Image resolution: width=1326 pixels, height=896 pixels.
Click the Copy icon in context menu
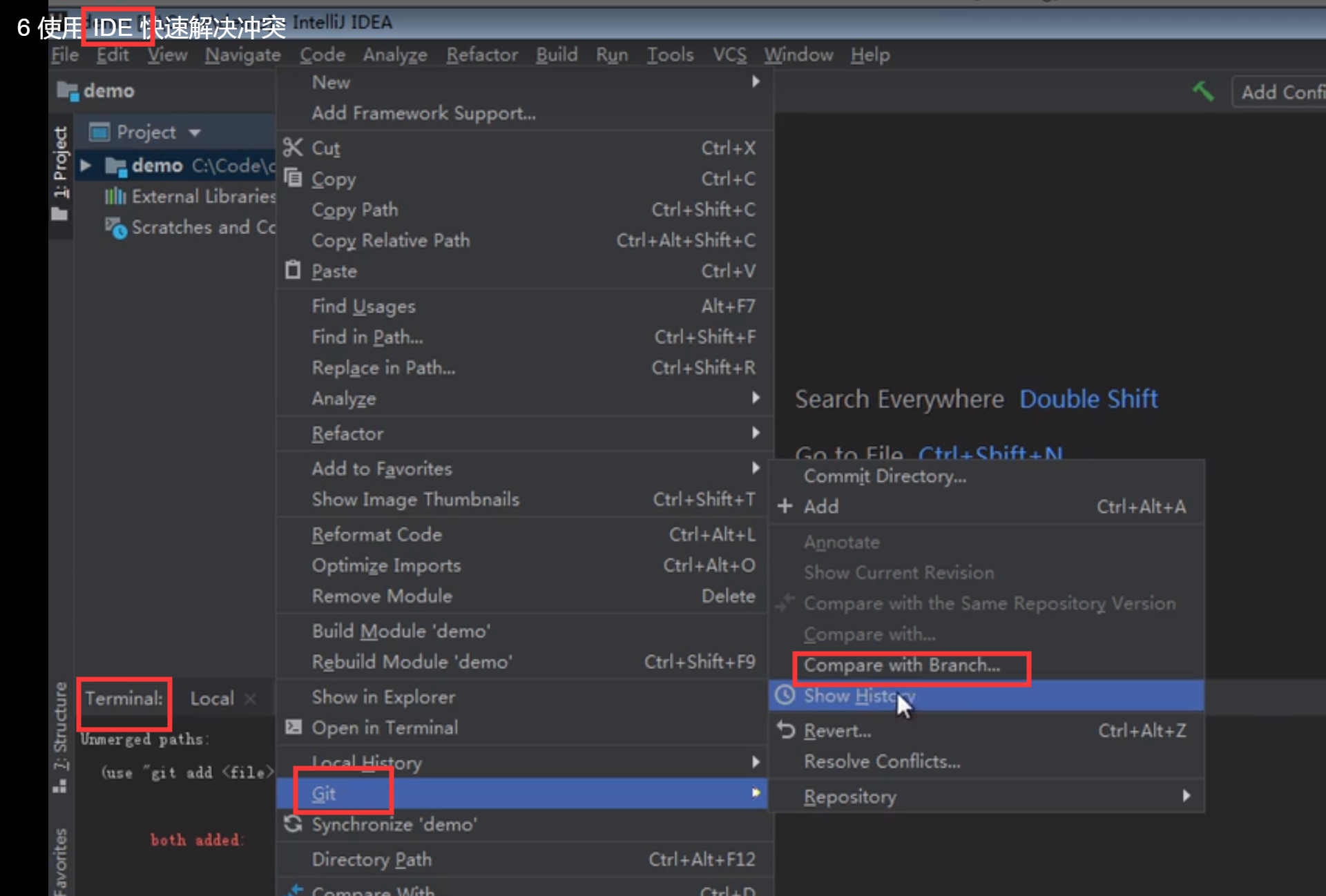(293, 178)
